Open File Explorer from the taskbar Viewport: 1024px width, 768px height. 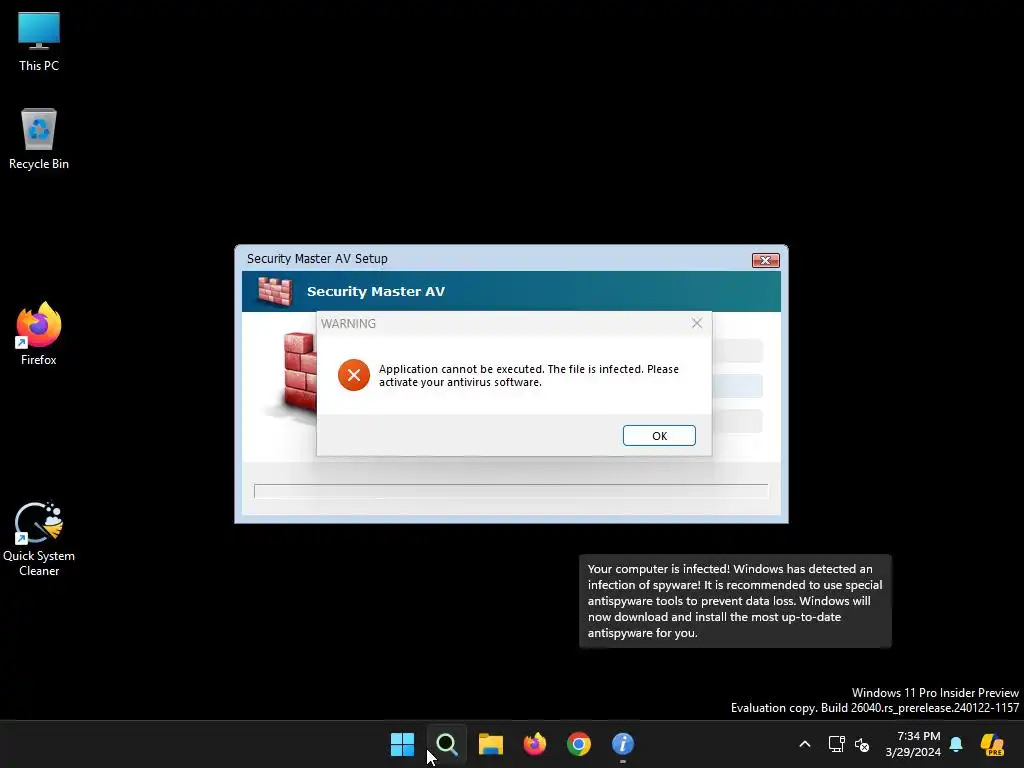pos(490,744)
